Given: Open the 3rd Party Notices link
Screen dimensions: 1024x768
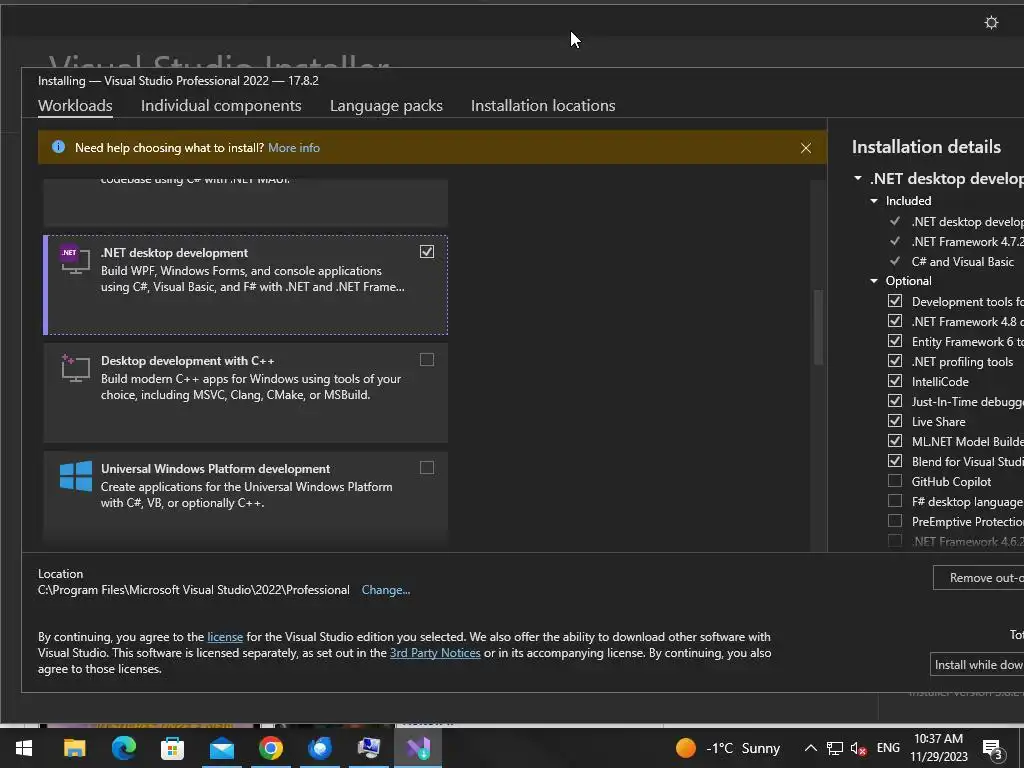Looking at the screenshot, I should click(x=435, y=653).
